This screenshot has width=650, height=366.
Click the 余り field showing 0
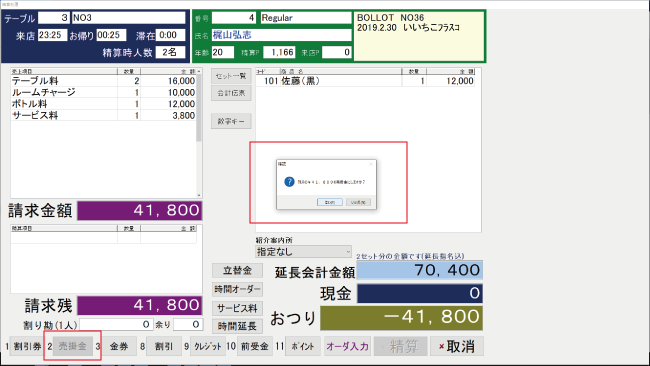click(188, 324)
